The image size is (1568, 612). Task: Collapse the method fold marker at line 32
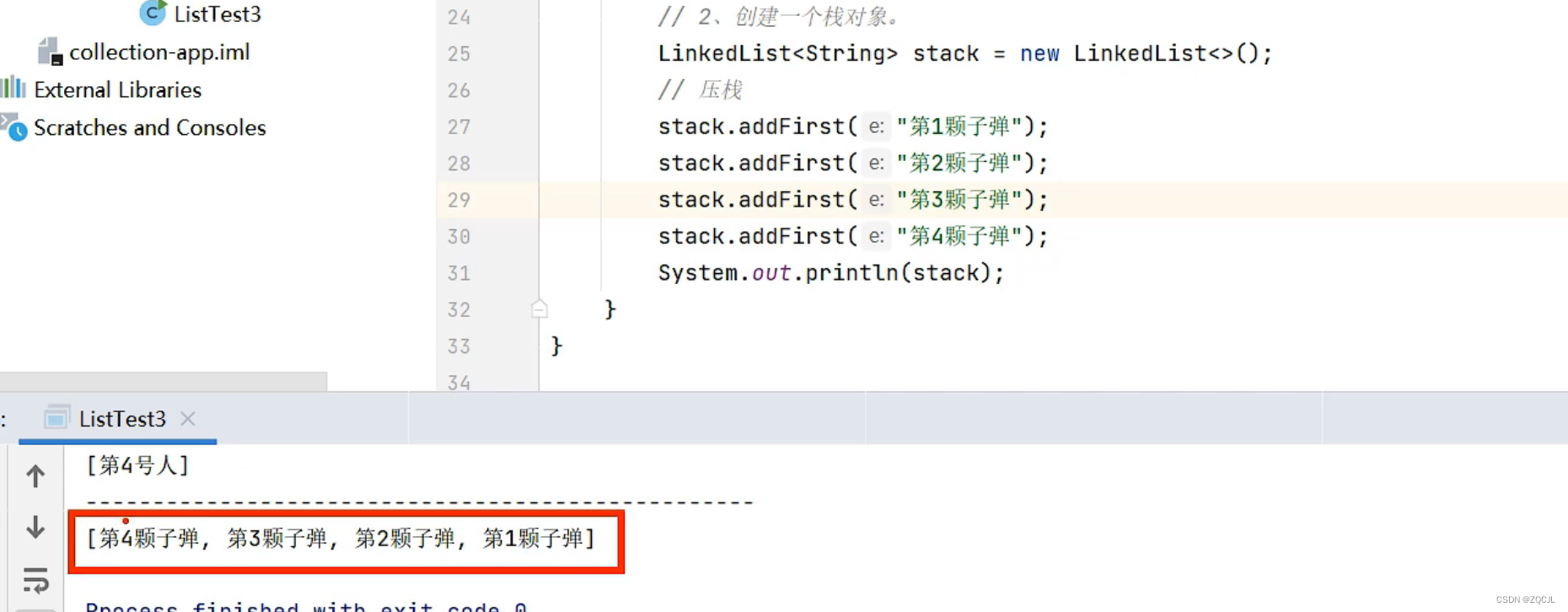540,309
